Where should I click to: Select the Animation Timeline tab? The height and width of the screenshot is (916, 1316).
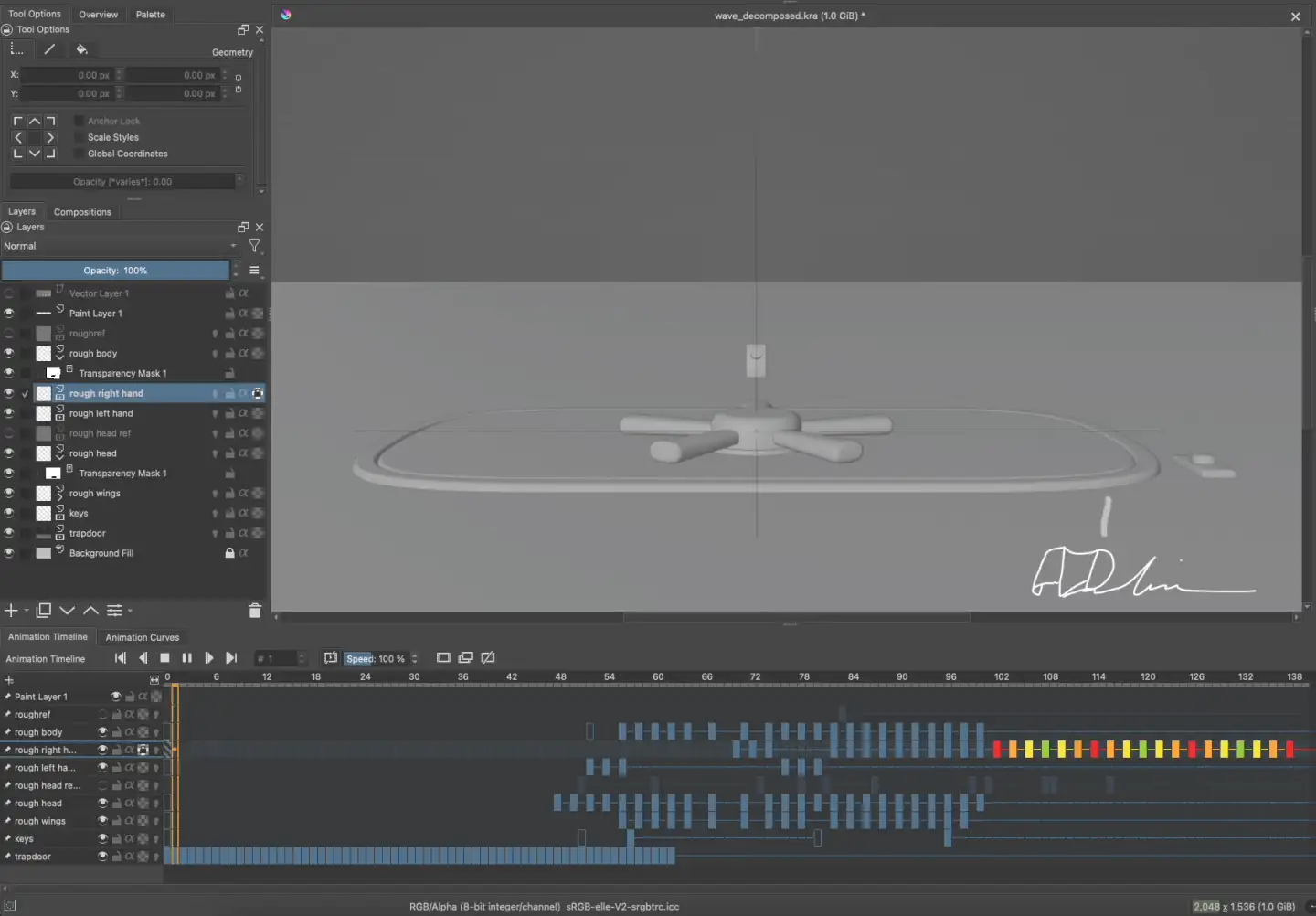tap(48, 637)
